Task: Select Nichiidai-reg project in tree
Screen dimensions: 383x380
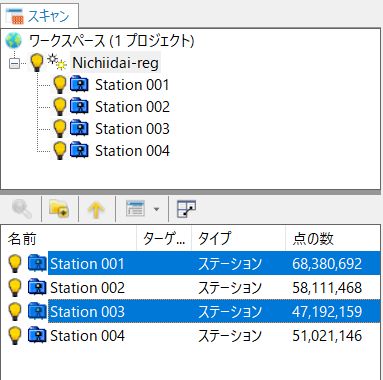Action: pos(115,63)
